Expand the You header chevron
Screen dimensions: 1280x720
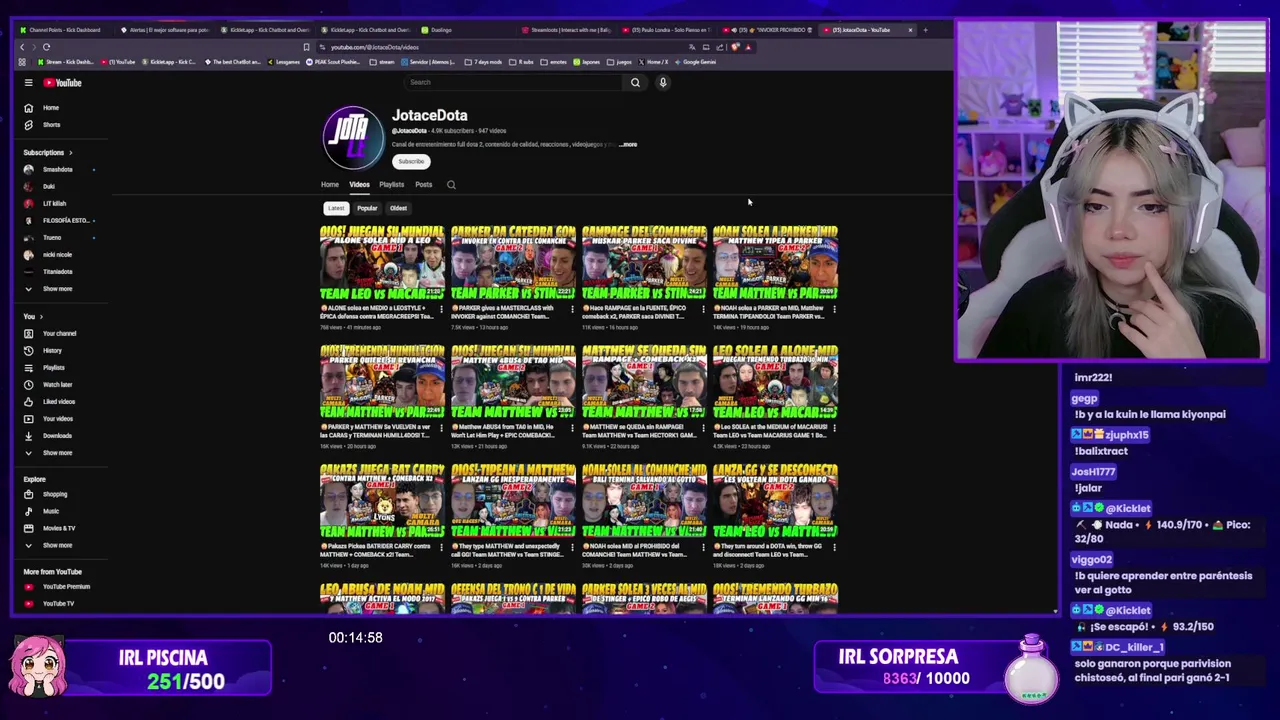[x=41, y=317]
